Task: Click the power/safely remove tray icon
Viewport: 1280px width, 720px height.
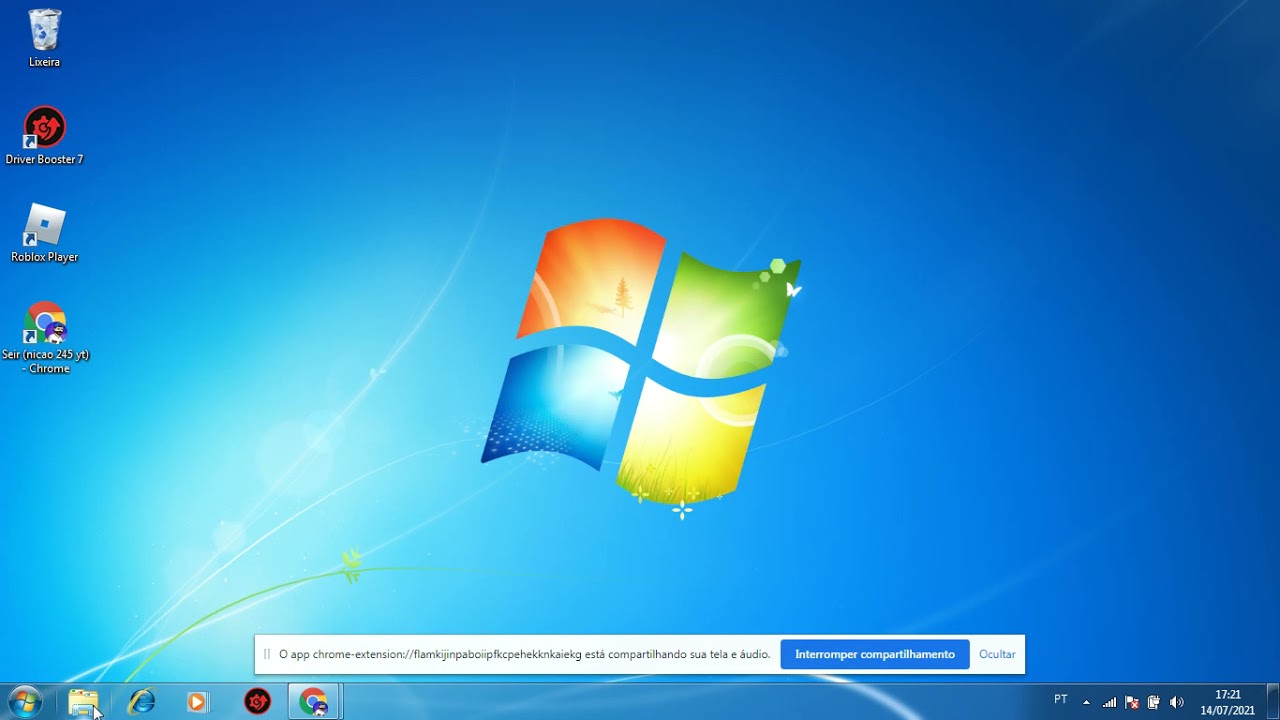Action: pyautogui.click(x=1154, y=702)
